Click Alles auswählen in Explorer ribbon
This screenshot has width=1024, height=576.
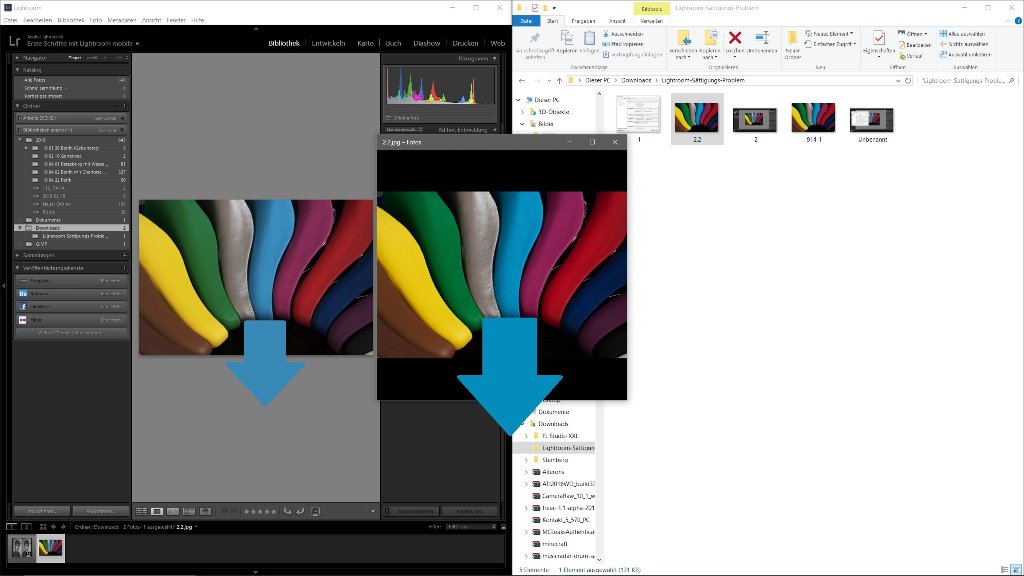coord(962,33)
